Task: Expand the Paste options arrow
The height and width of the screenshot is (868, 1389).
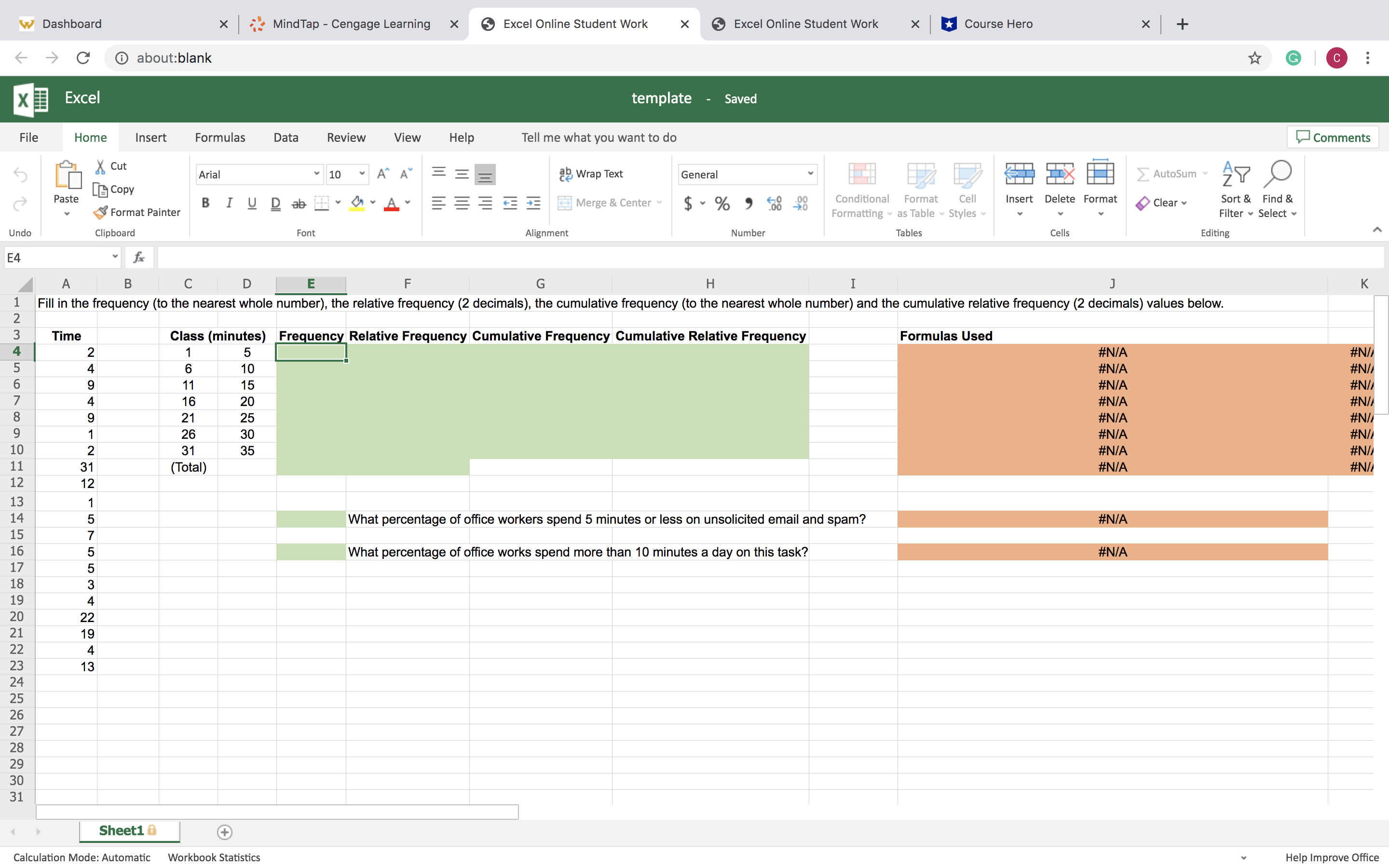Action: click(x=67, y=214)
